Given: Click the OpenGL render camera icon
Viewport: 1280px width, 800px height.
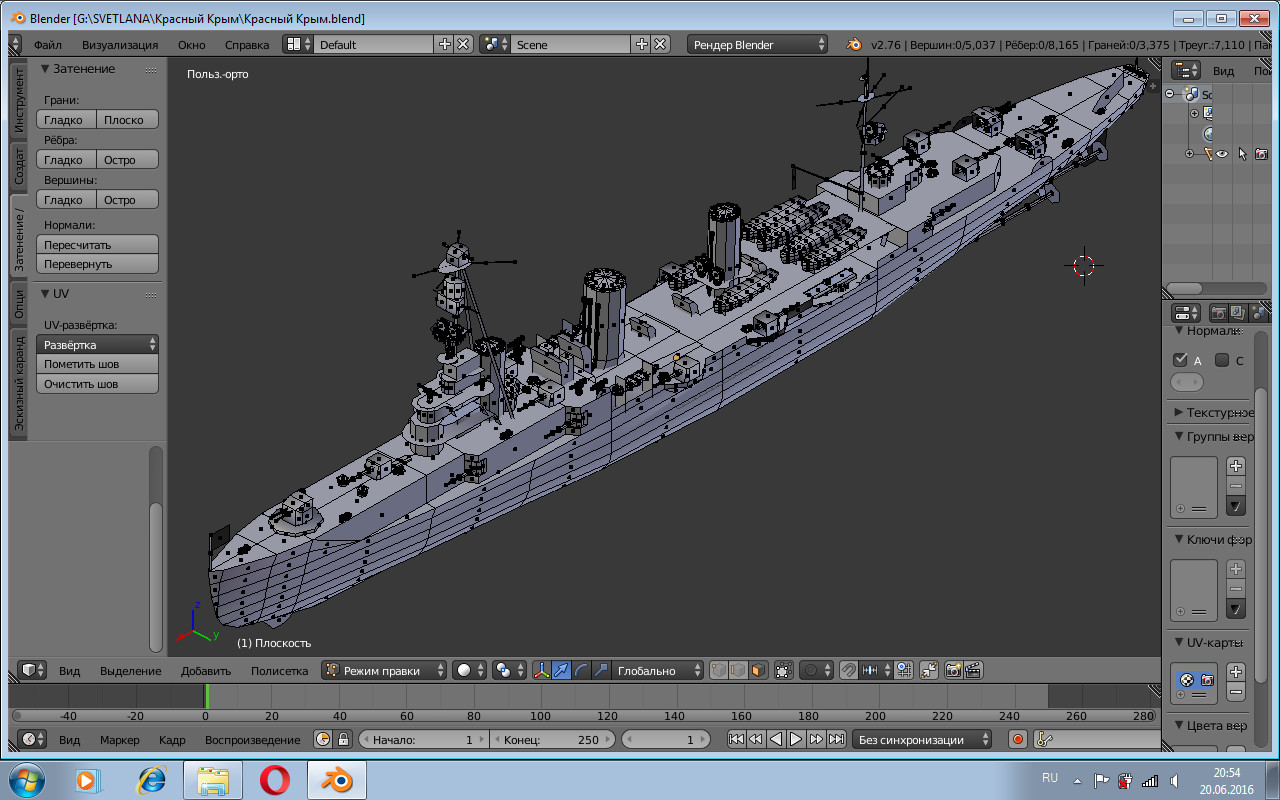Looking at the screenshot, I should (953, 671).
